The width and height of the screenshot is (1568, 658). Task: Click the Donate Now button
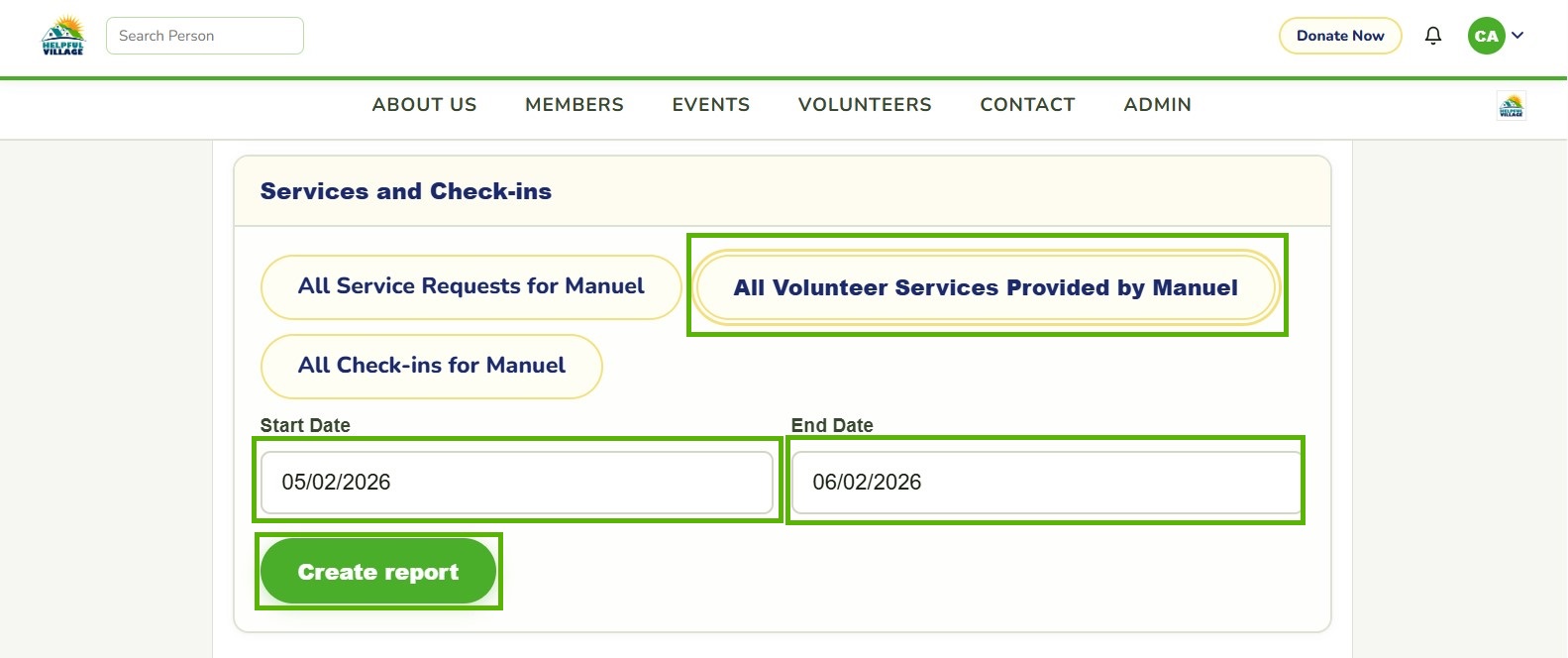tap(1340, 36)
